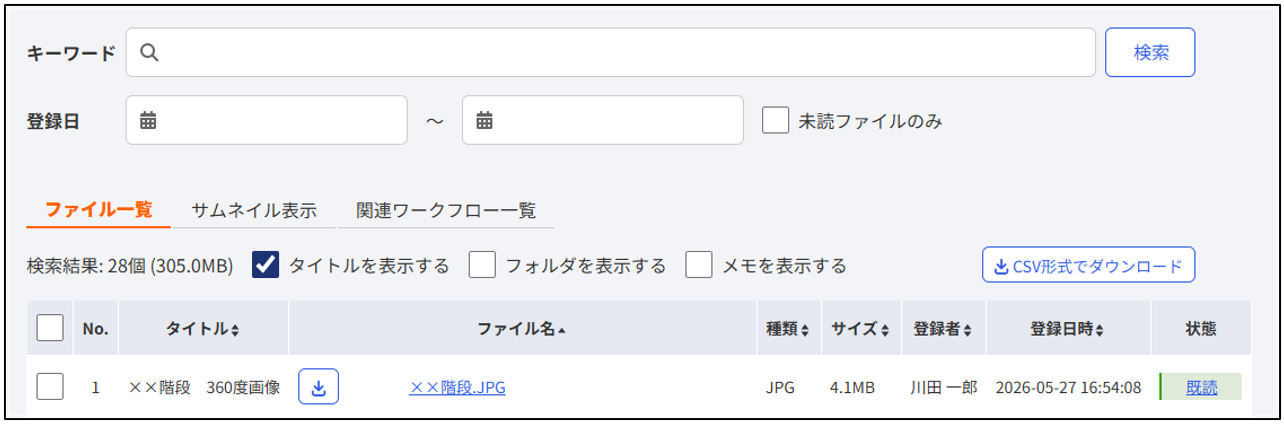Open 関連ワークフロー一覧 tab

[x=446, y=211]
